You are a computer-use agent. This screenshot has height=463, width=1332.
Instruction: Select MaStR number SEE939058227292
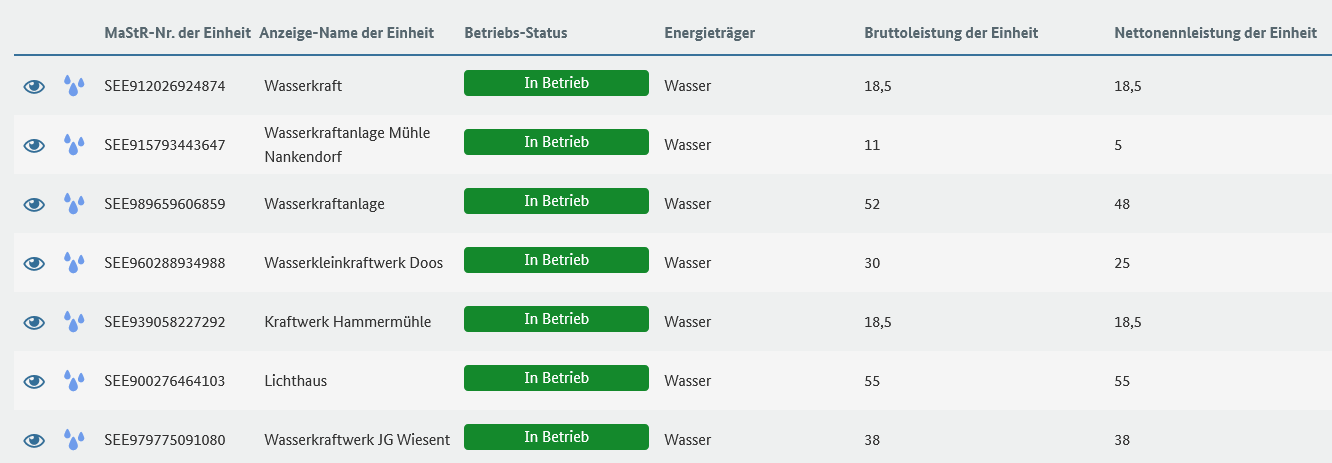tap(165, 322)
